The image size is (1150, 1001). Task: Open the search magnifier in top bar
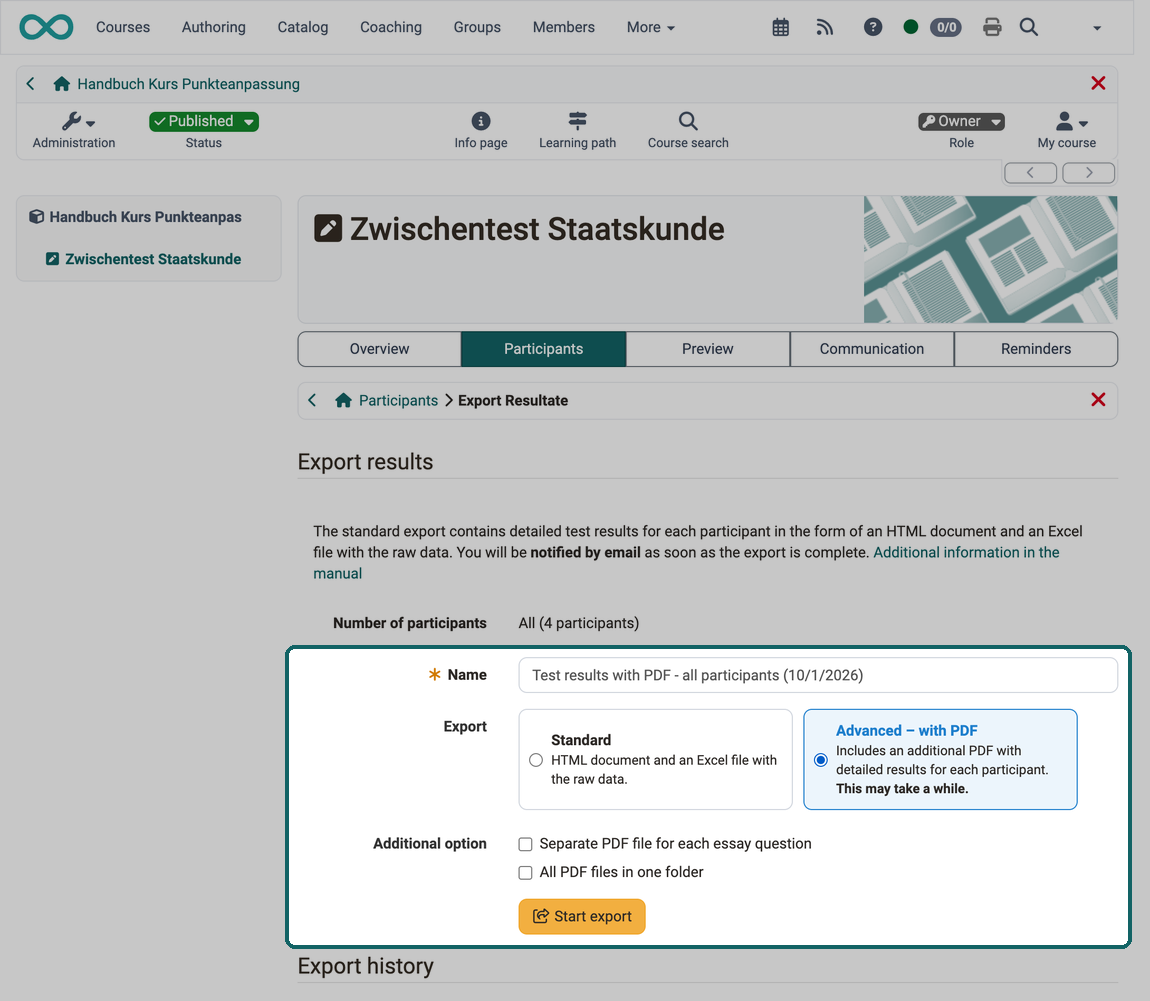coord(1029,27)
